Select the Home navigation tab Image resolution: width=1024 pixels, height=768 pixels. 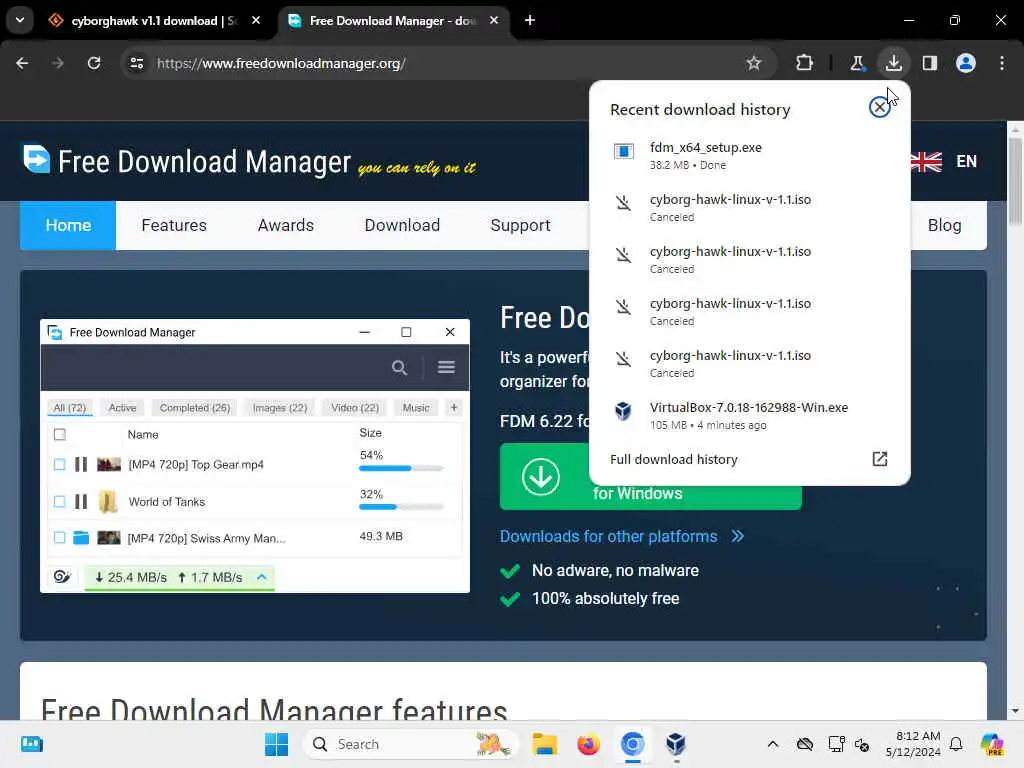coord(68,225)
